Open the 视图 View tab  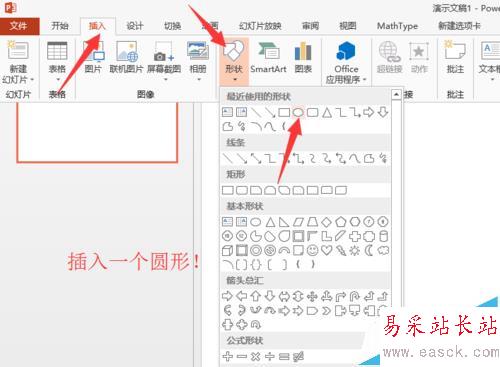point(348,26)
